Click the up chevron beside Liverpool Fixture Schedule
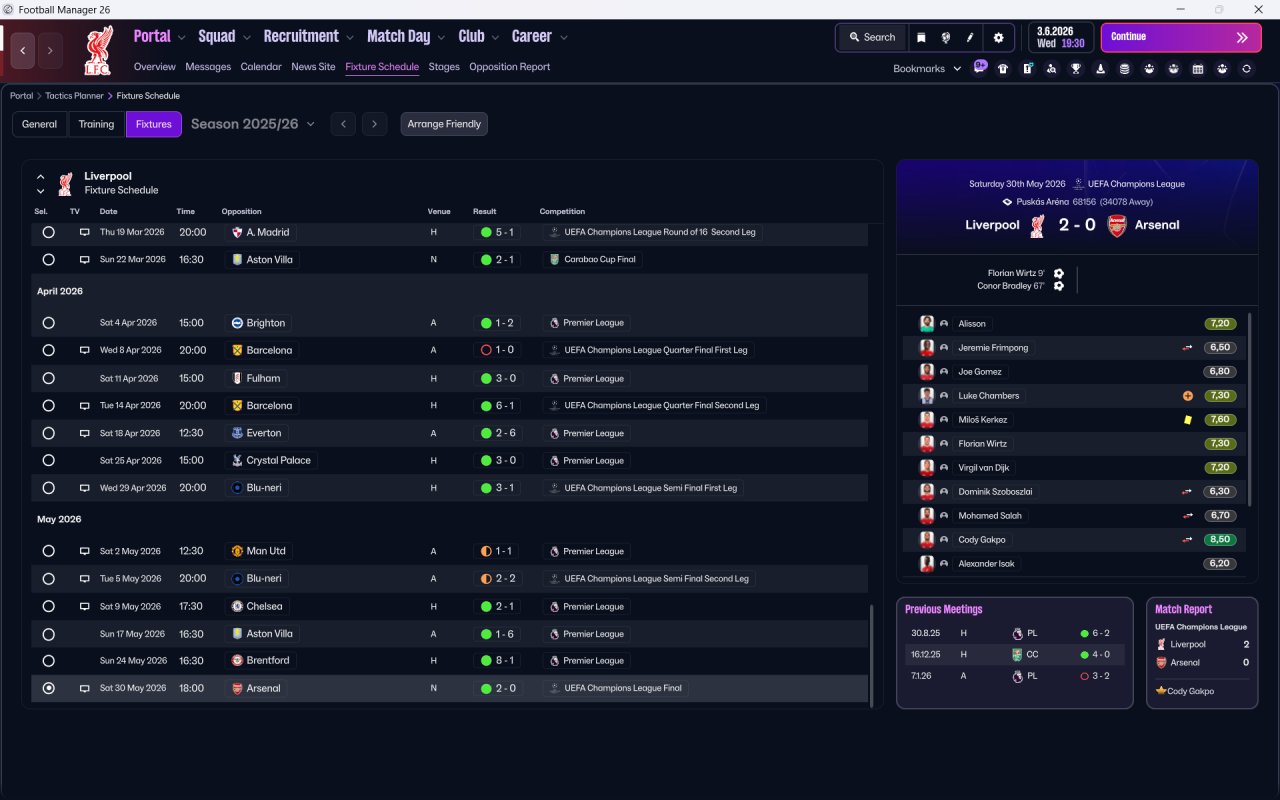Image resolution: width=1280 pixels, height=800 pixels. point(41,177)
